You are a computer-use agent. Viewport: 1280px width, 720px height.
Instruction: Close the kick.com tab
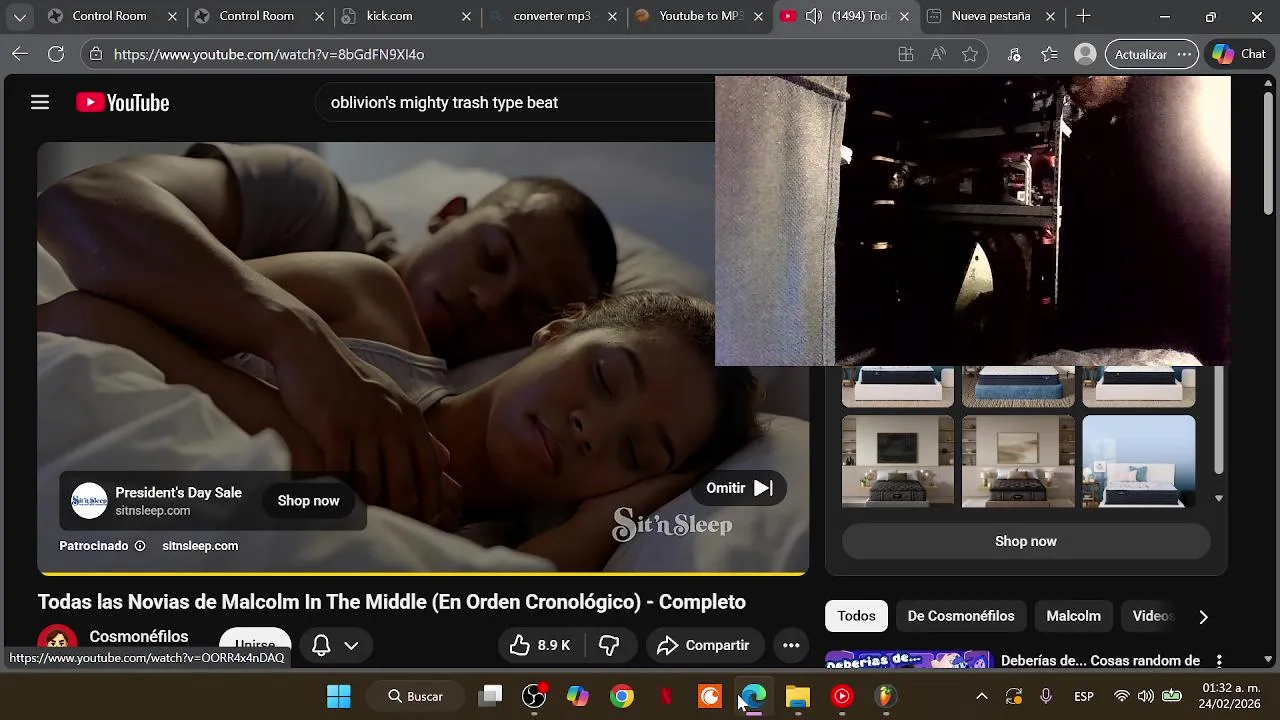point(465,16)
